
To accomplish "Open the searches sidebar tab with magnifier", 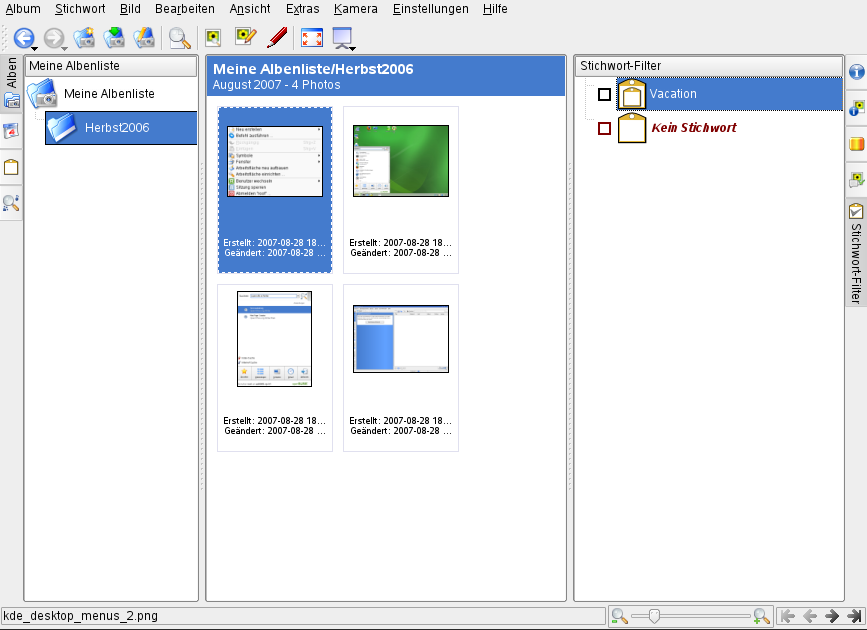I will 11,203.
